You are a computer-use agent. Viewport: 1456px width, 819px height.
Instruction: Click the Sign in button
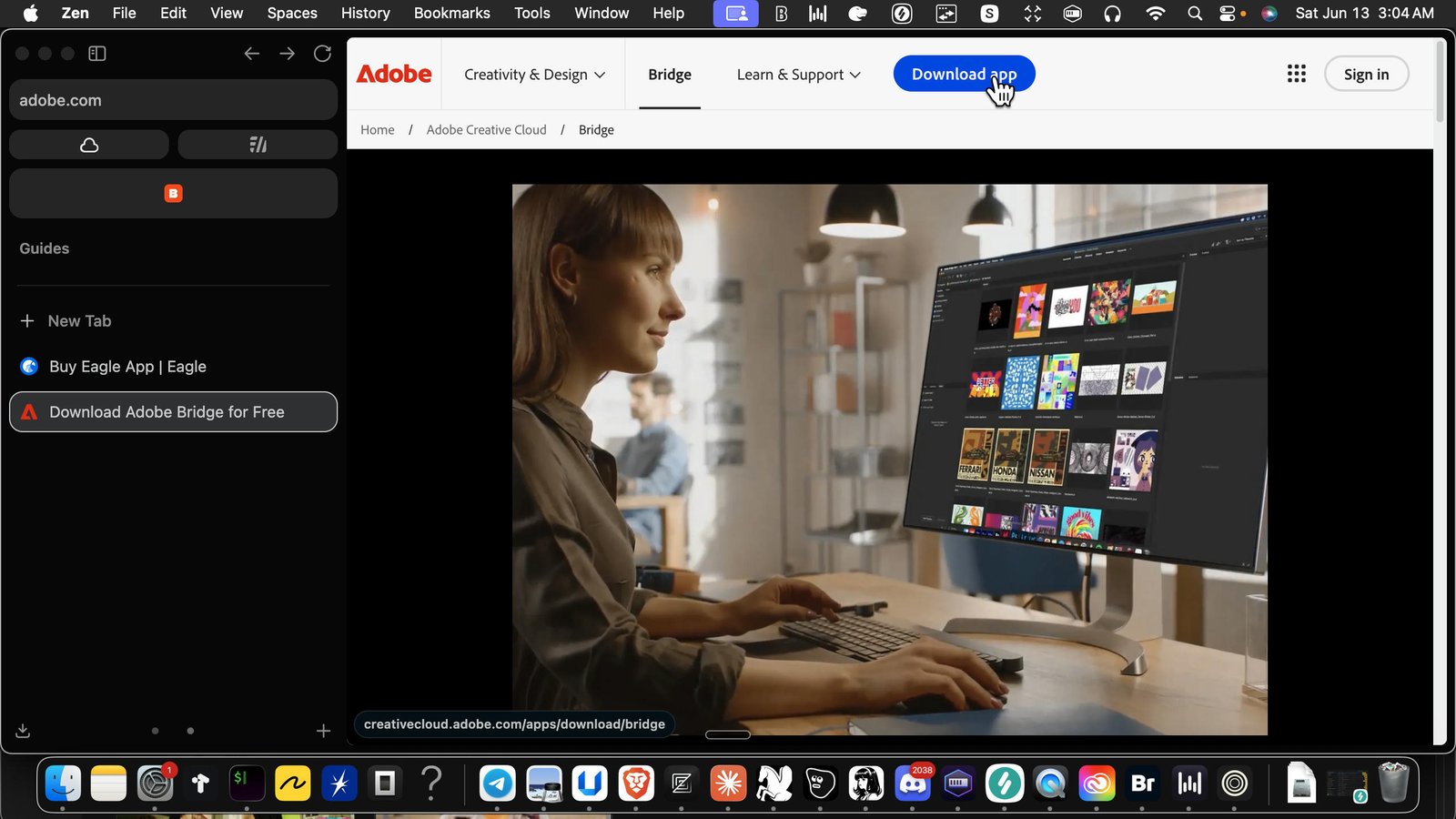pyautogui.click(x=1366, y=75)
